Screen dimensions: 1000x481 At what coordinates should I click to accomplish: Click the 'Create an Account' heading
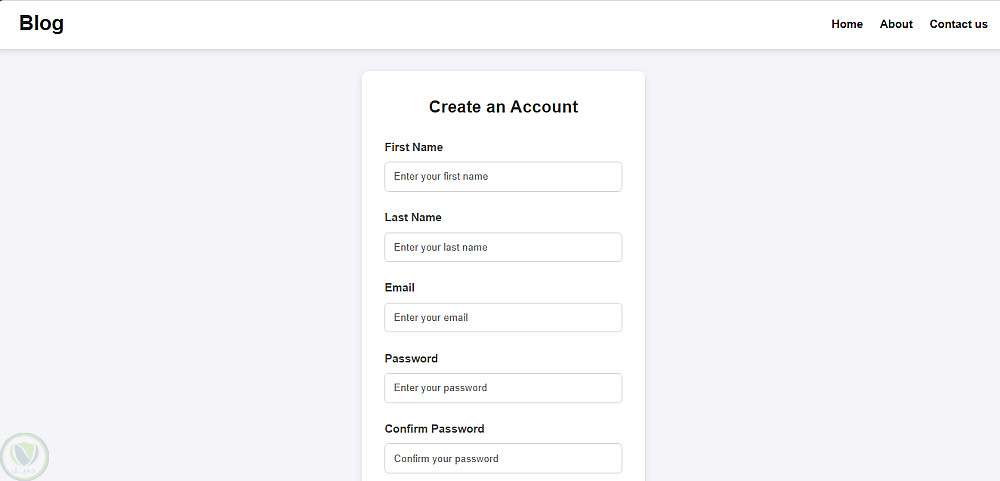(503, 107)
